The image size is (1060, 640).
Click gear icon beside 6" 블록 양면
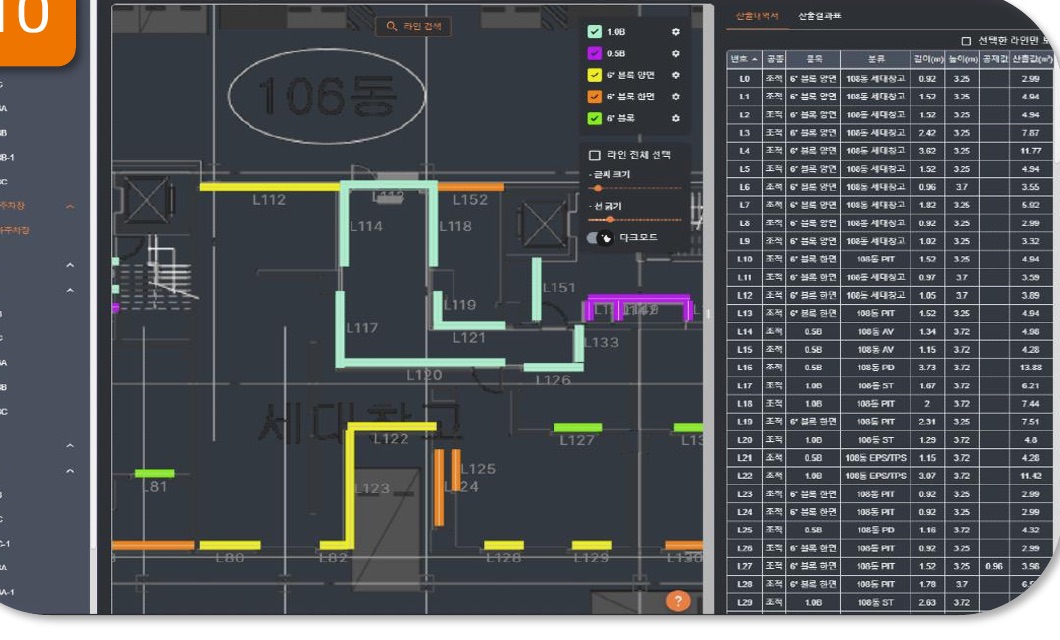(675, 75)
